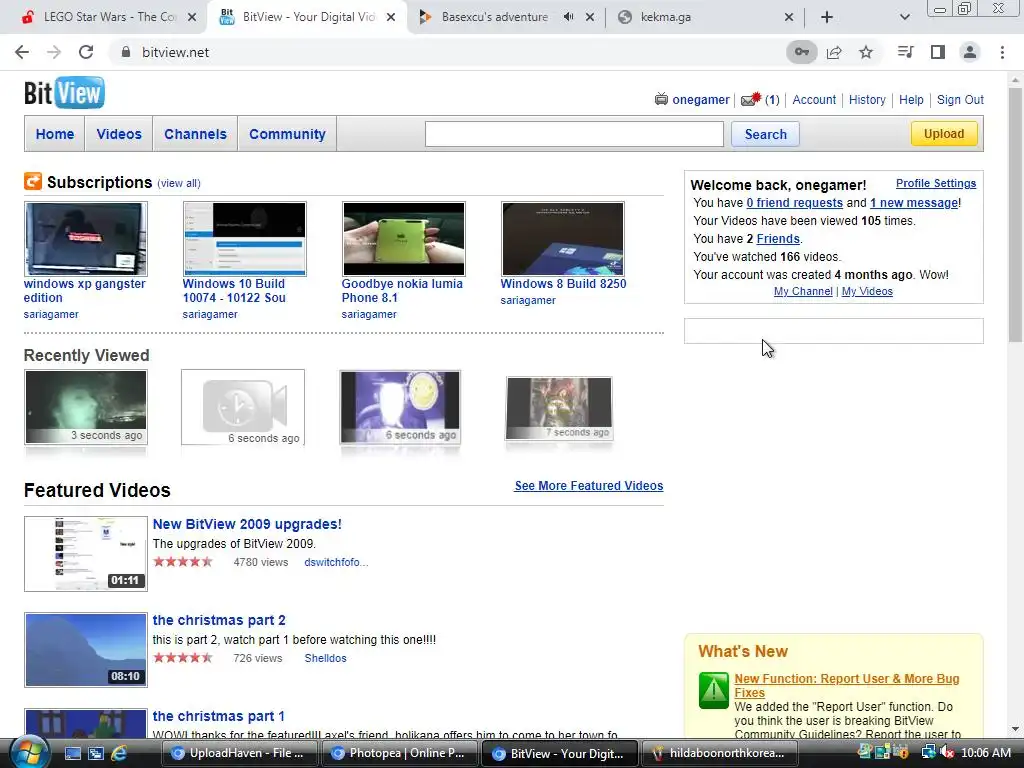The image size is (1024, 768).
Task: Open Windows 10 Build 10074 video link
Action: pyautogui.click(x=234, y=291)
